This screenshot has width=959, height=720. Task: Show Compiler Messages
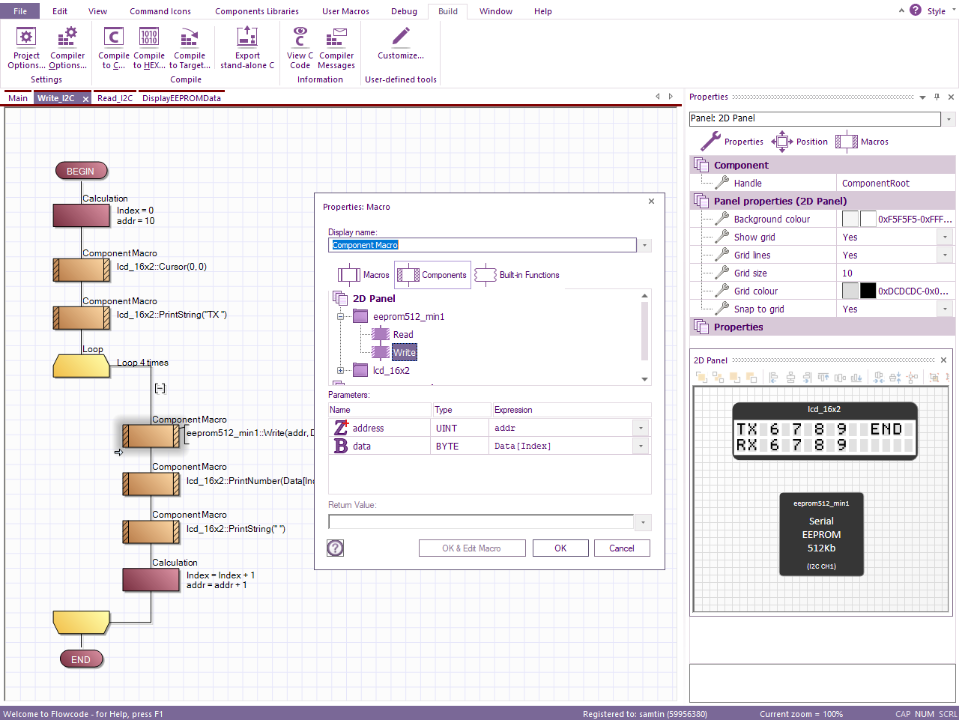(x=336, y=48)
